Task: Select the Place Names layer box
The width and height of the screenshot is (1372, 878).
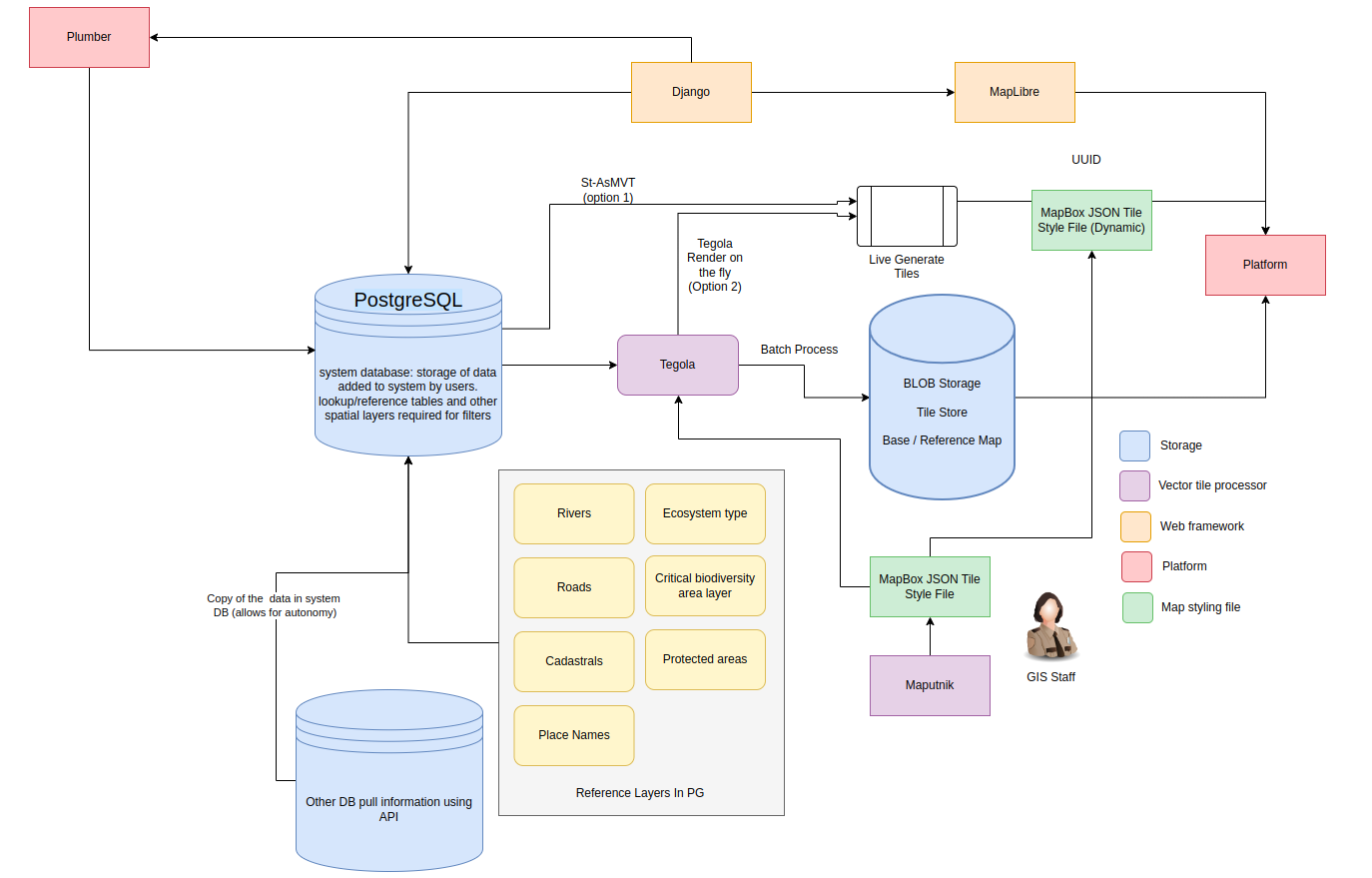Action: (x=574, y=735)
